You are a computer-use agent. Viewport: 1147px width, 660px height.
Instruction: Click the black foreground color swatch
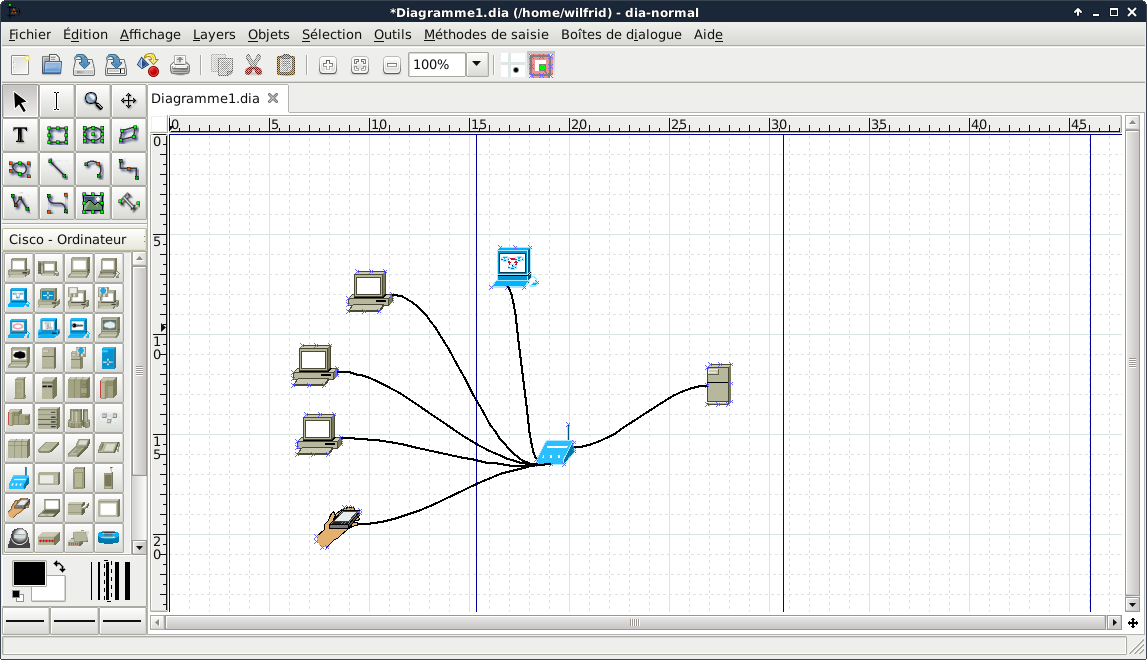[28, 573]
